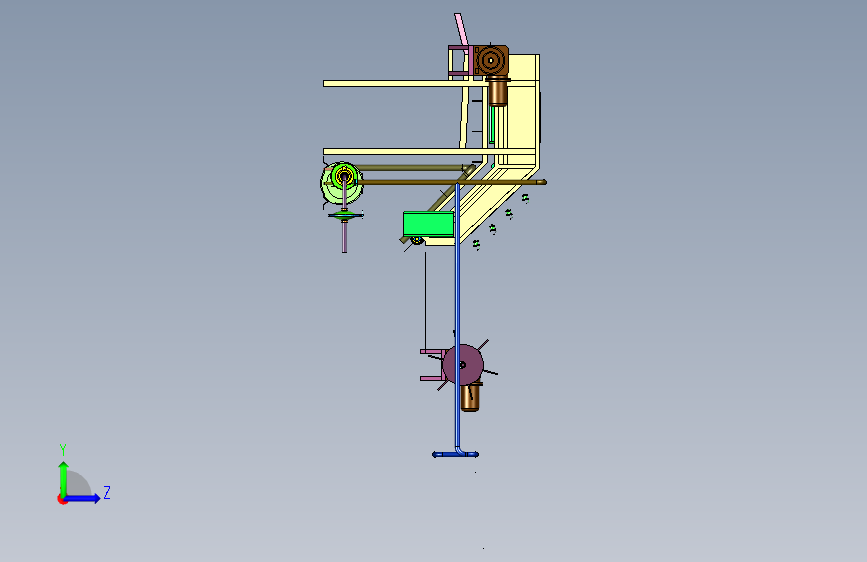Select the yellow diagonal sloped frame section
The image size is (867, 562).
487,207
